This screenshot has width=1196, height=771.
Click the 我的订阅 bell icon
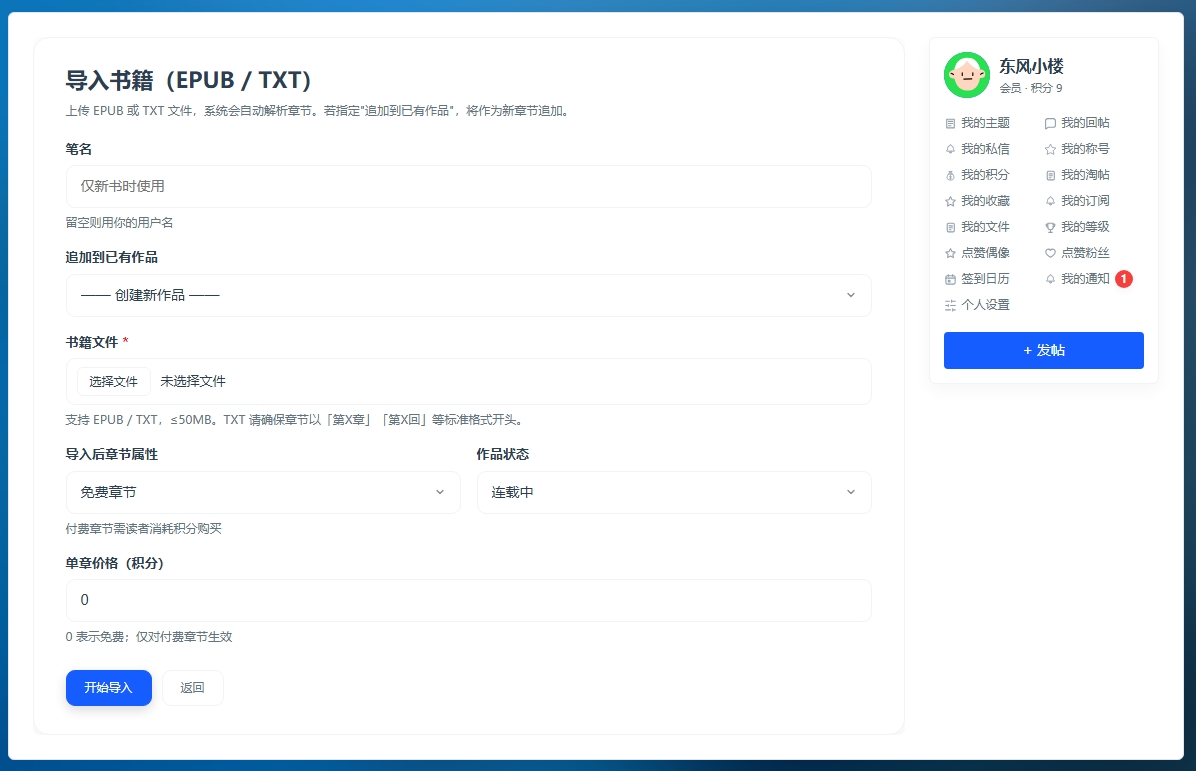click(x=1050, y=201)
